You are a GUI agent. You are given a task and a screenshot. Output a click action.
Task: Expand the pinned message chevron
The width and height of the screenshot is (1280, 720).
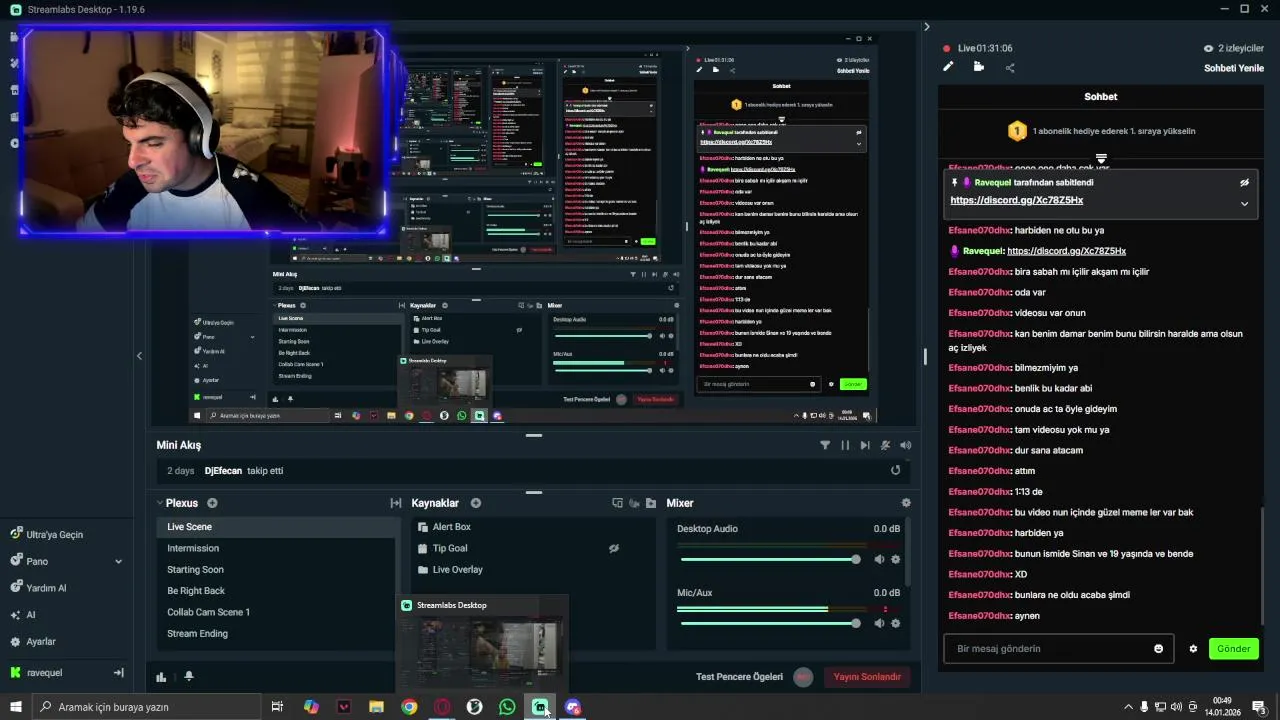coord(1244,203)
